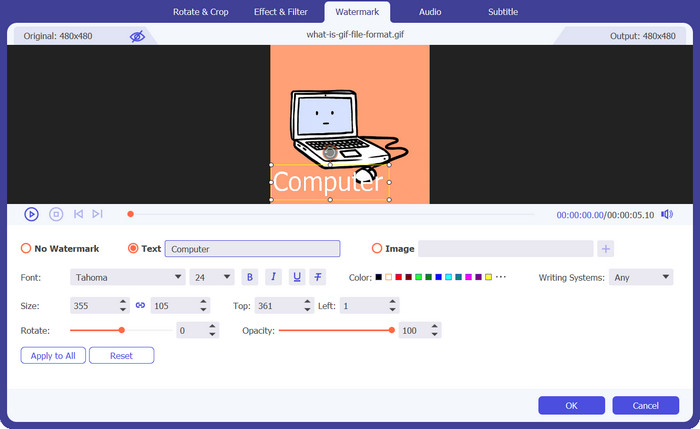Pick the red color swatch
Viewport: 700px width, 429px height.
[x=399, y=277]
